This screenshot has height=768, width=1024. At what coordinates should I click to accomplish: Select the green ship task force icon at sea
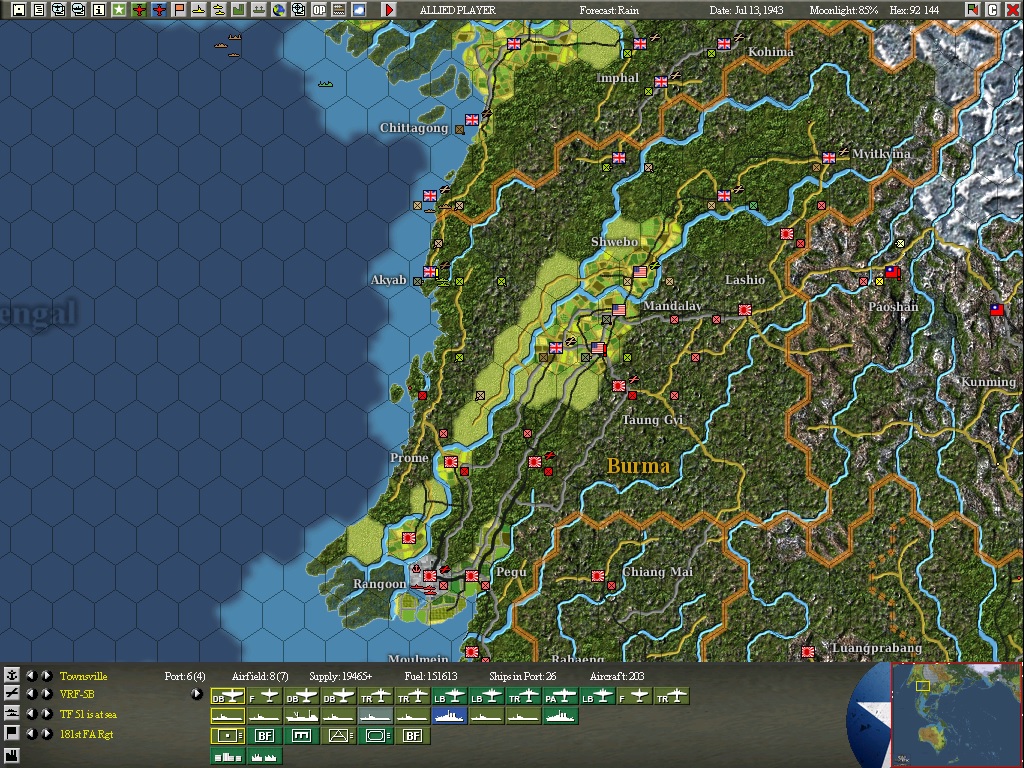(x=325, y=84)
